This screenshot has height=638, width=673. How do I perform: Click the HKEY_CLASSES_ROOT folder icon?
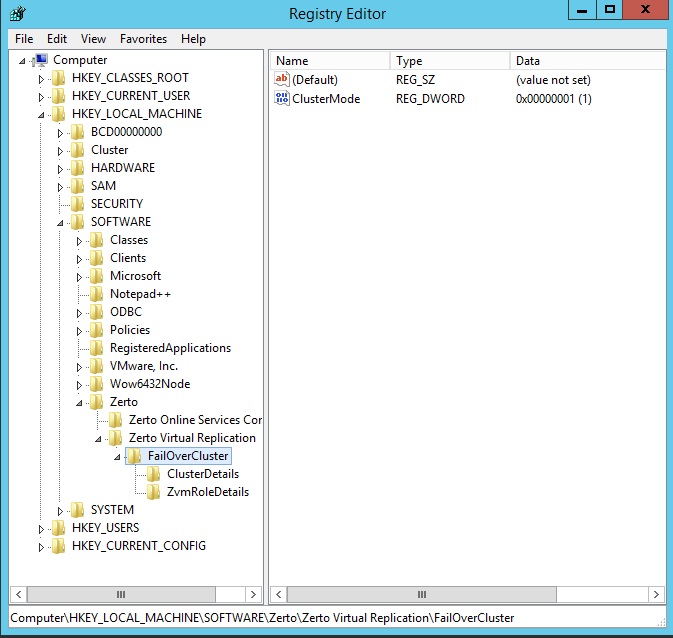click(x=58, y=78)
